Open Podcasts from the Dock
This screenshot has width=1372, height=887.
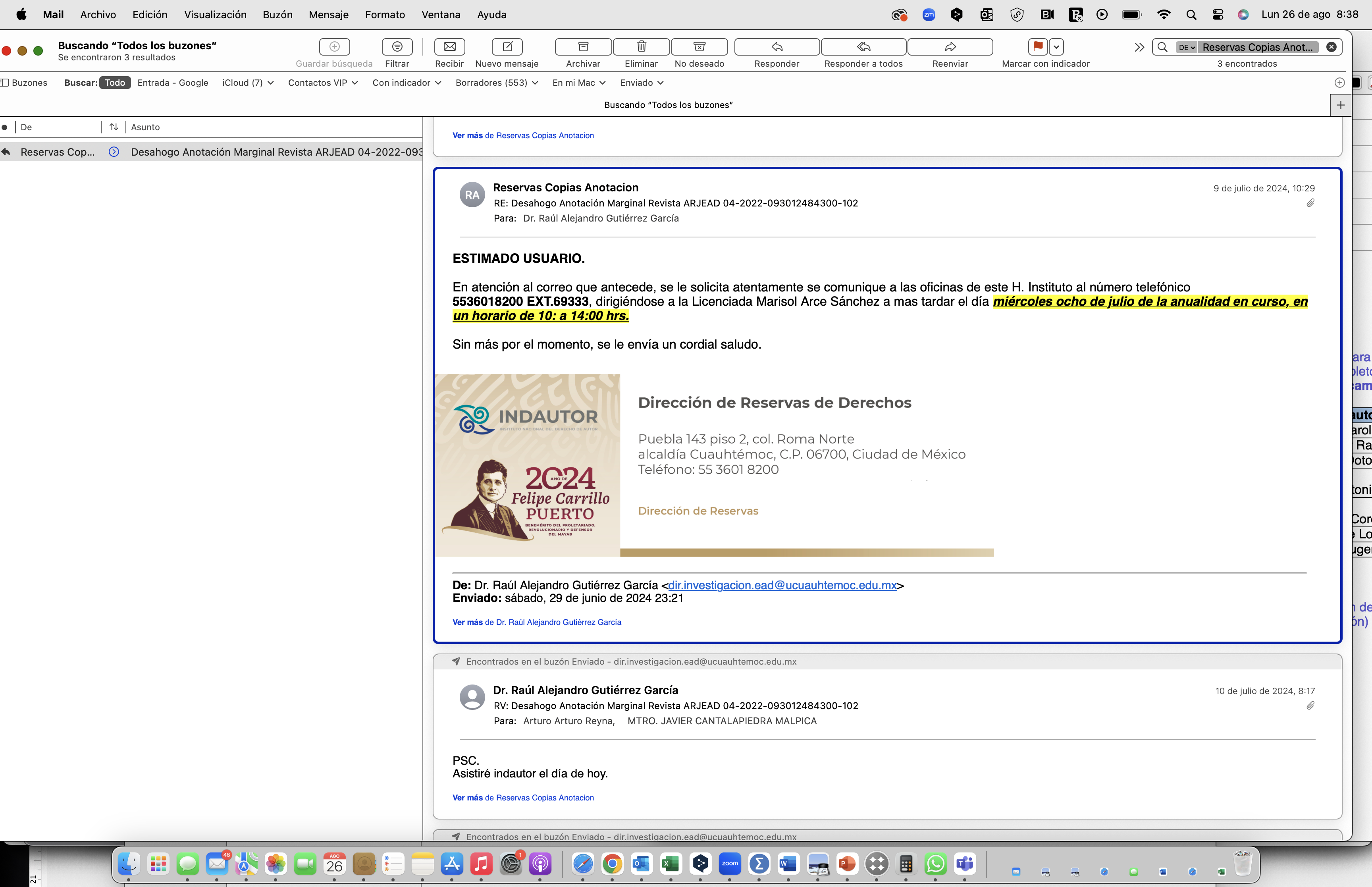tap(540, 864)
